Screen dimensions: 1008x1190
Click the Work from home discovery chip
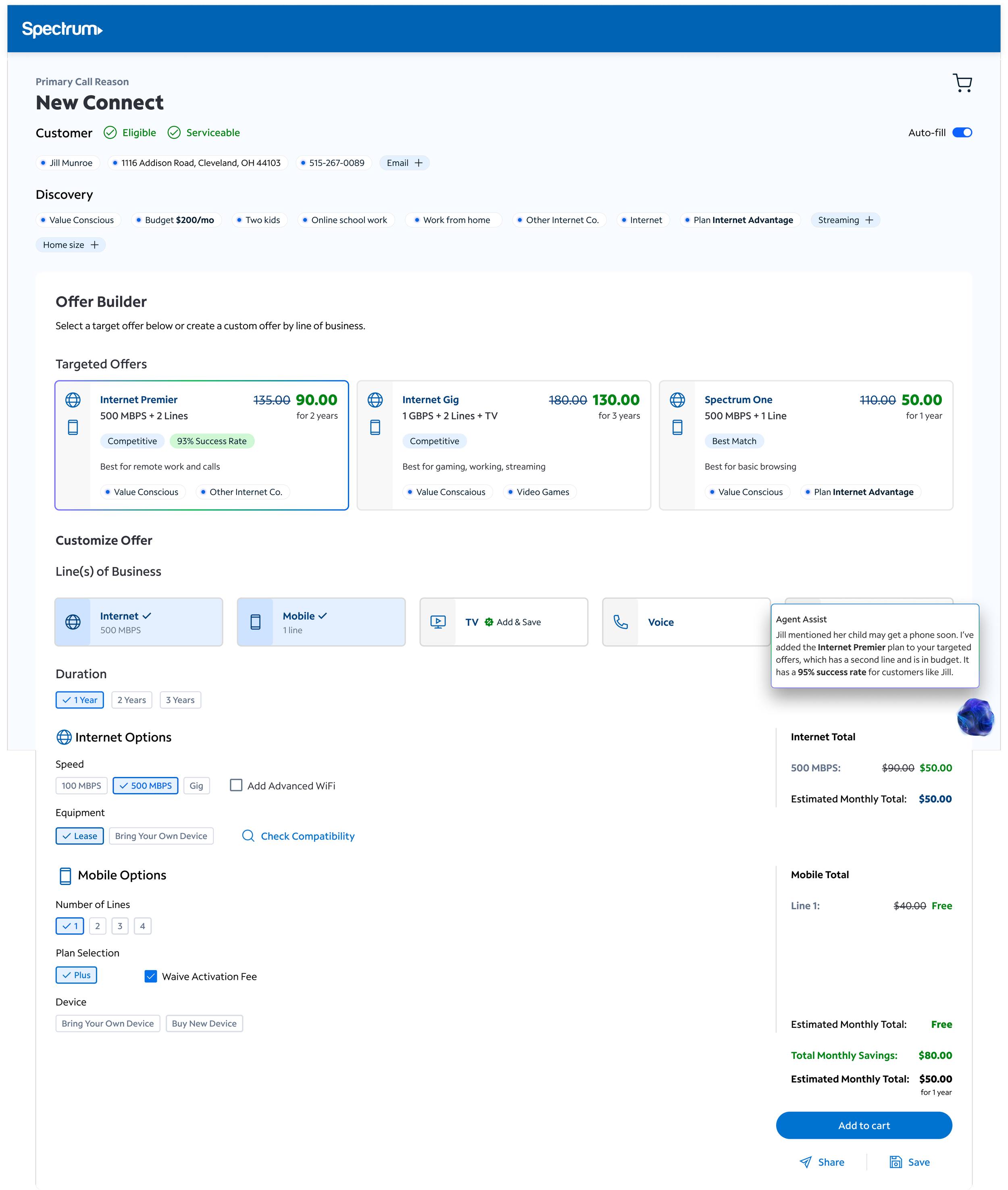pos(453,220)
